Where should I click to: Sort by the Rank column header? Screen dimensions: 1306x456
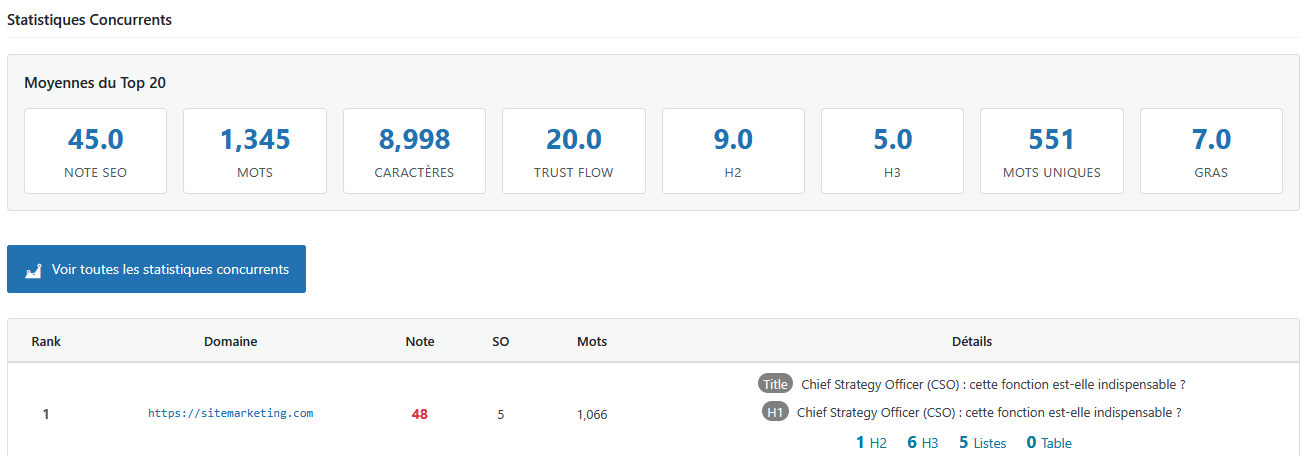pos(46,341)
